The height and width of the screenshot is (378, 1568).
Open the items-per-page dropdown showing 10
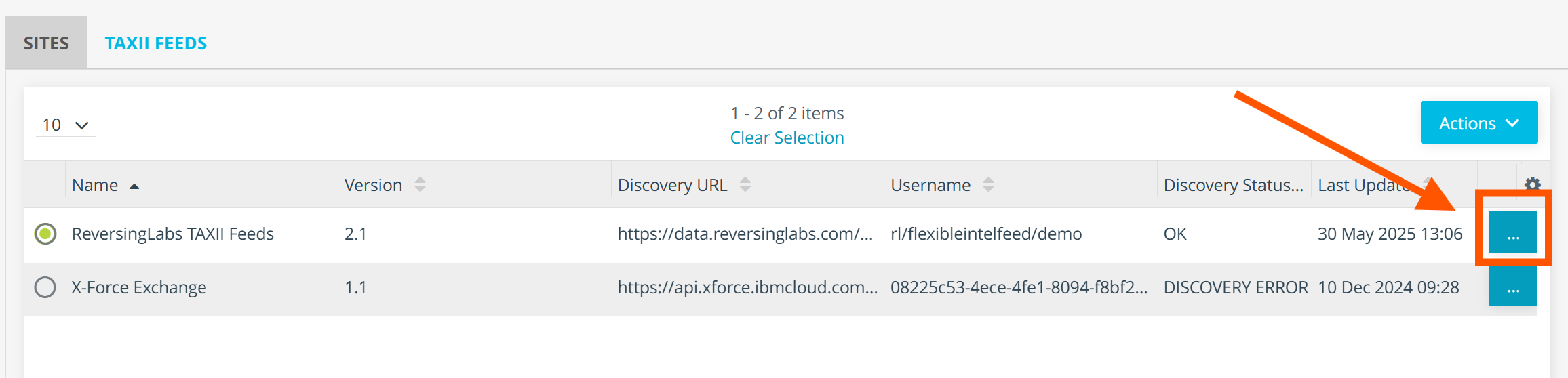point(65,125)
